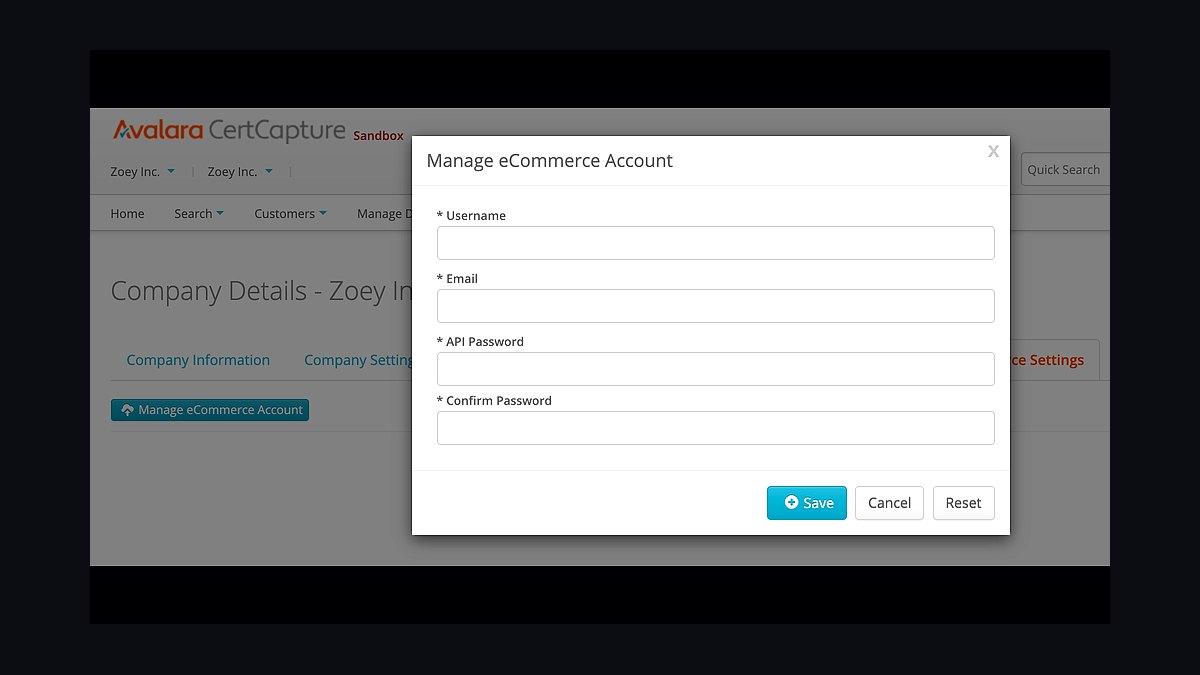Click the "Sandbox" label beside the logo
Viewport: 1200px width, 675px height.
[x=378, y=136]
